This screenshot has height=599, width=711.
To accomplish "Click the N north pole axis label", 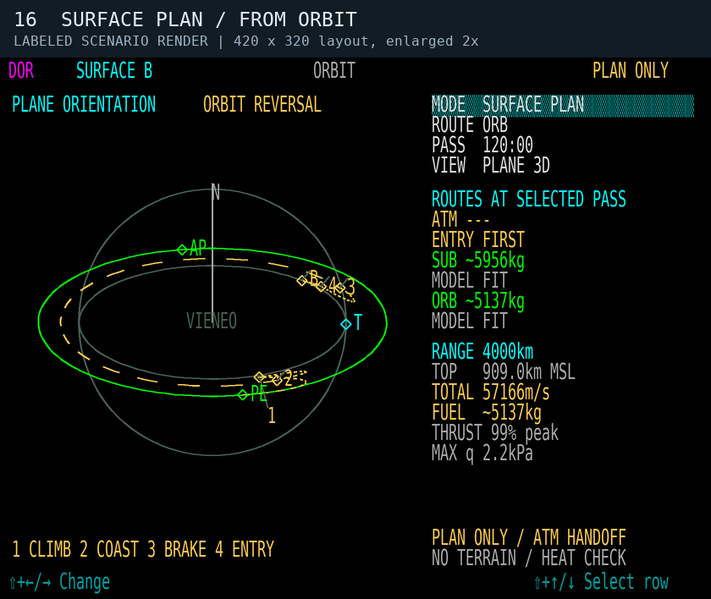I will click(215, 192).
